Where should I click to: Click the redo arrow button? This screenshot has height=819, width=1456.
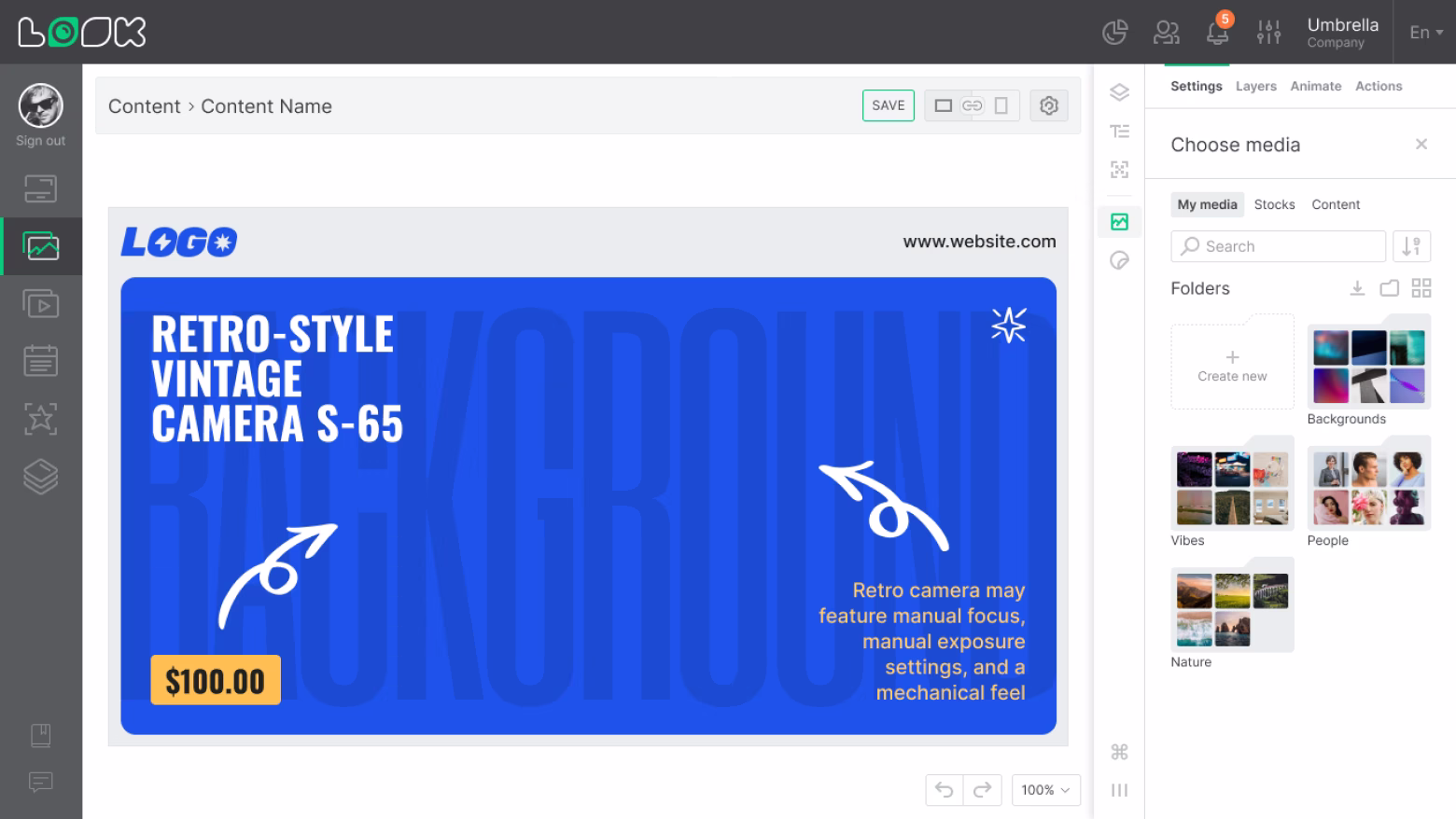[x=982, y=790]
